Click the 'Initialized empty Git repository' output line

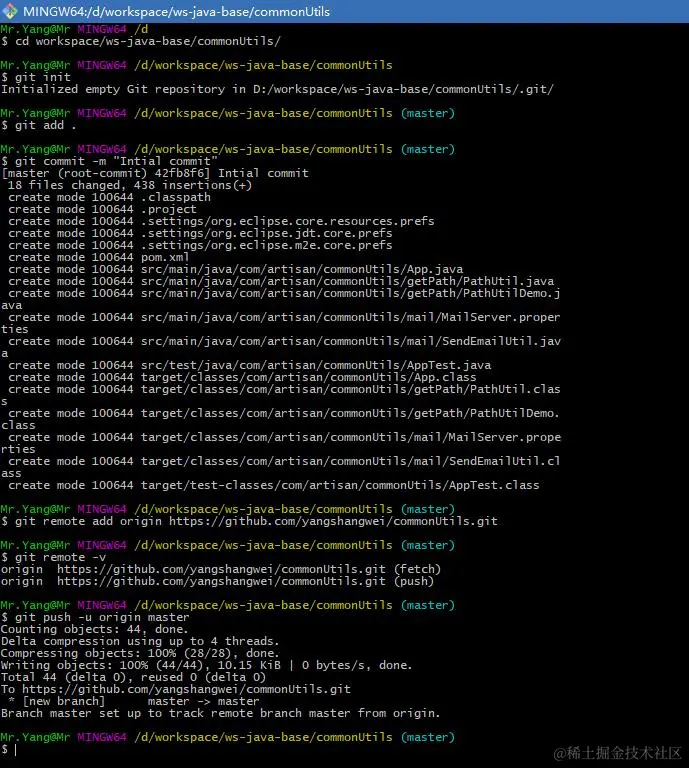[277, 89]
